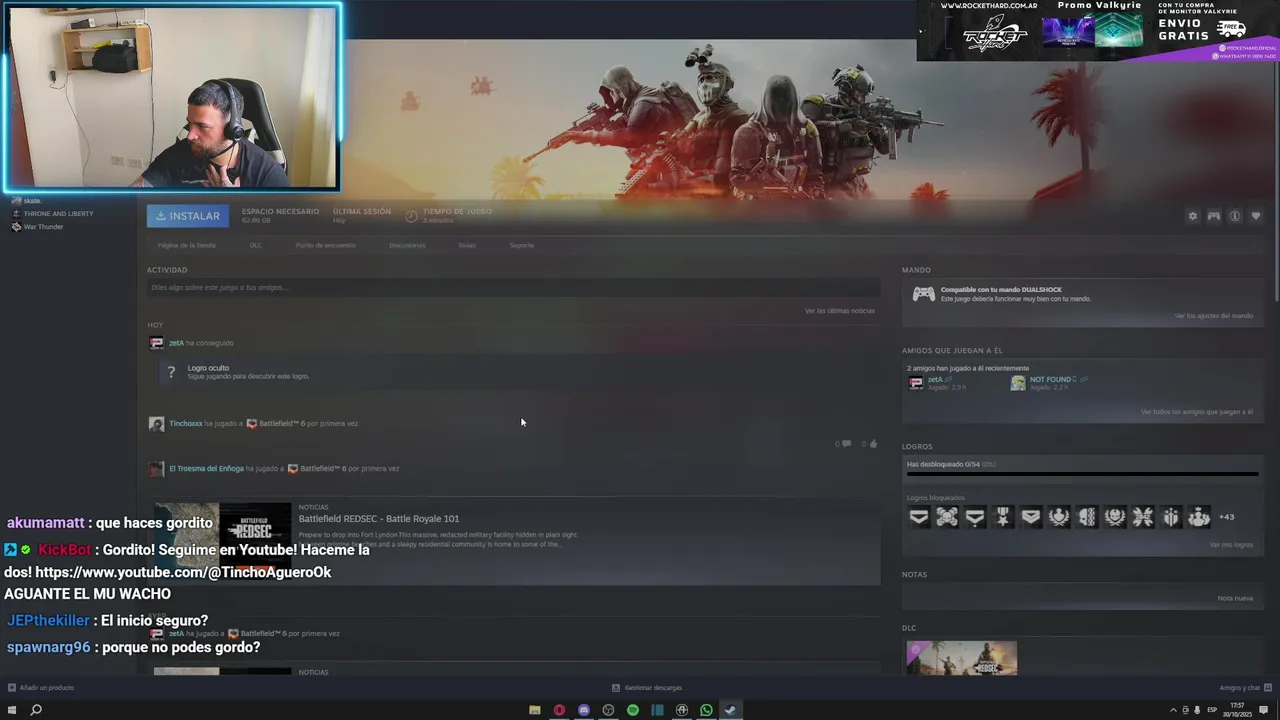Screen dimensions: 1280x720
Task: Click the comment bubble icon on Tinchoxxx post
Action: point(846,443)
